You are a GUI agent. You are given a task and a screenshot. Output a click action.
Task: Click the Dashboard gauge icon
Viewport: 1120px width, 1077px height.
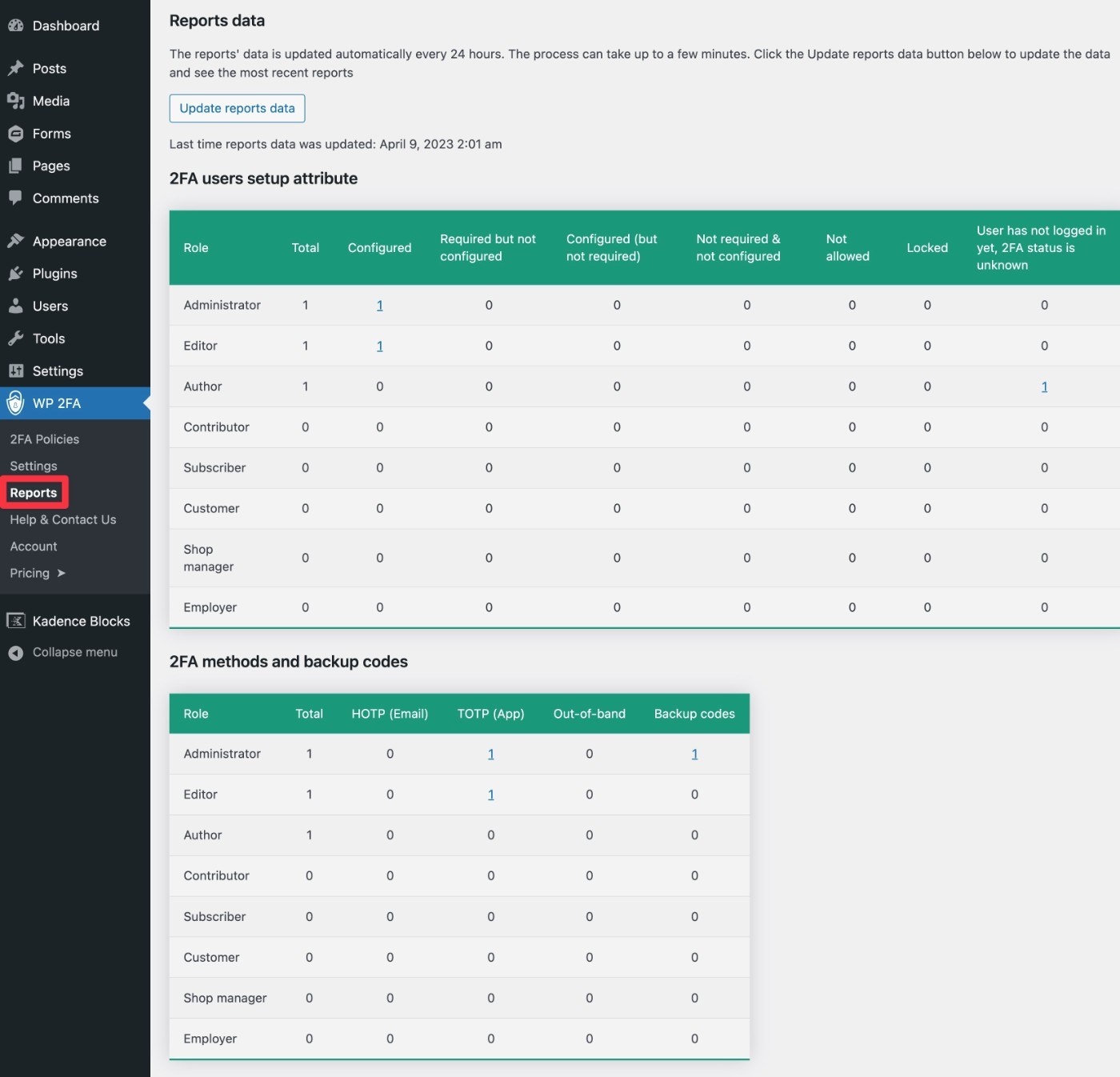pos(15,26)
